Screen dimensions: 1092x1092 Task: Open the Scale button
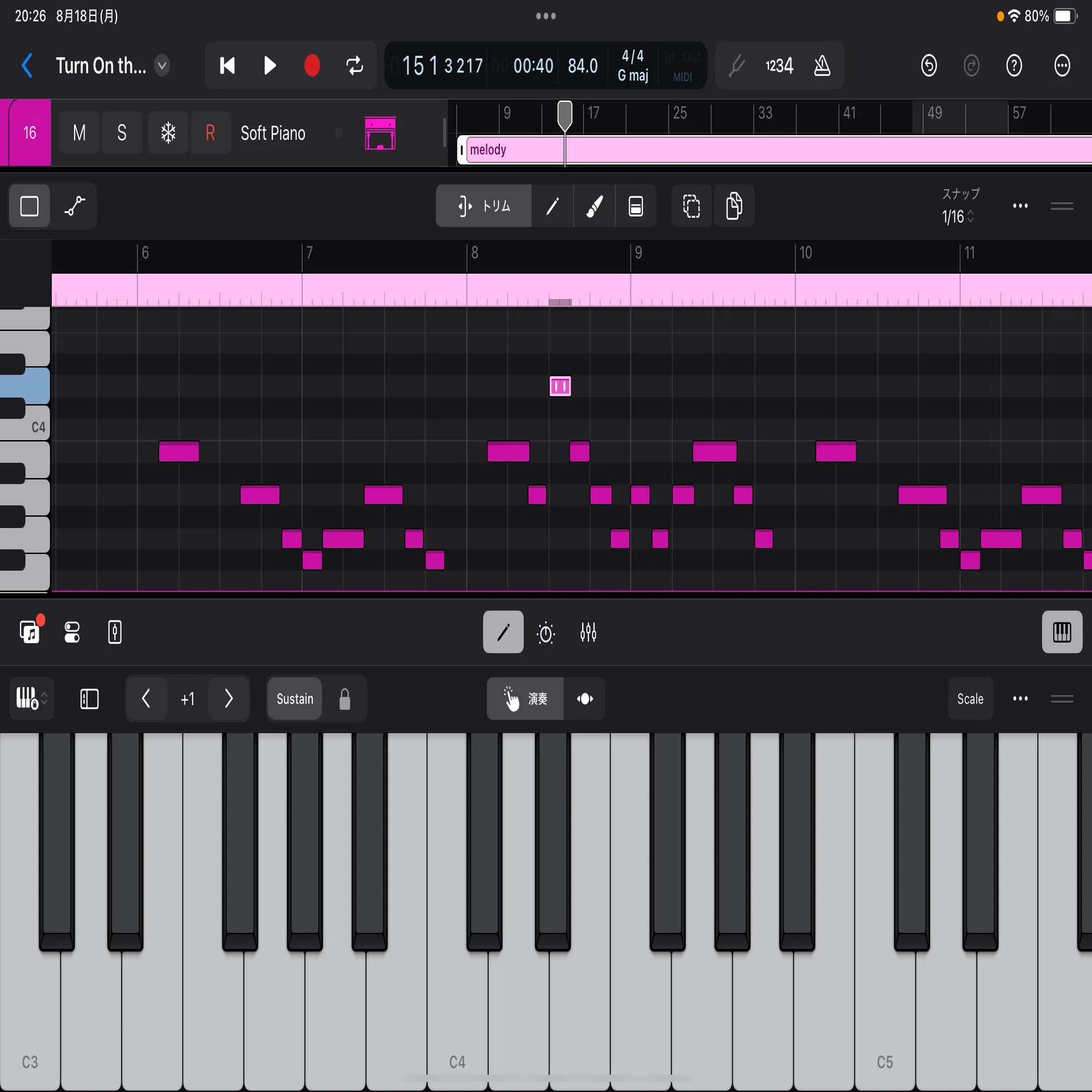pyautogui.click(x=970, y=698)
